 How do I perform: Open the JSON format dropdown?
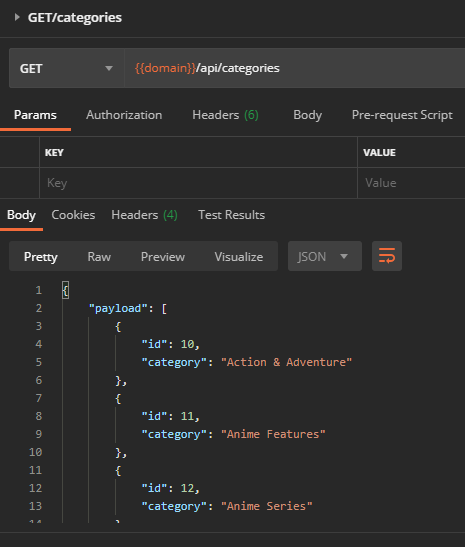[325, 256]
